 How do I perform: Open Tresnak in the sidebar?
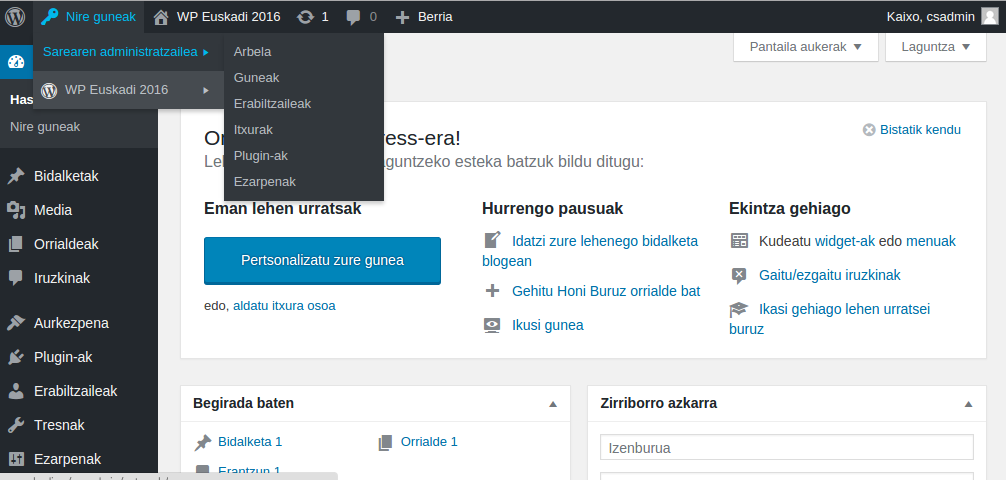tap(59, 425)
